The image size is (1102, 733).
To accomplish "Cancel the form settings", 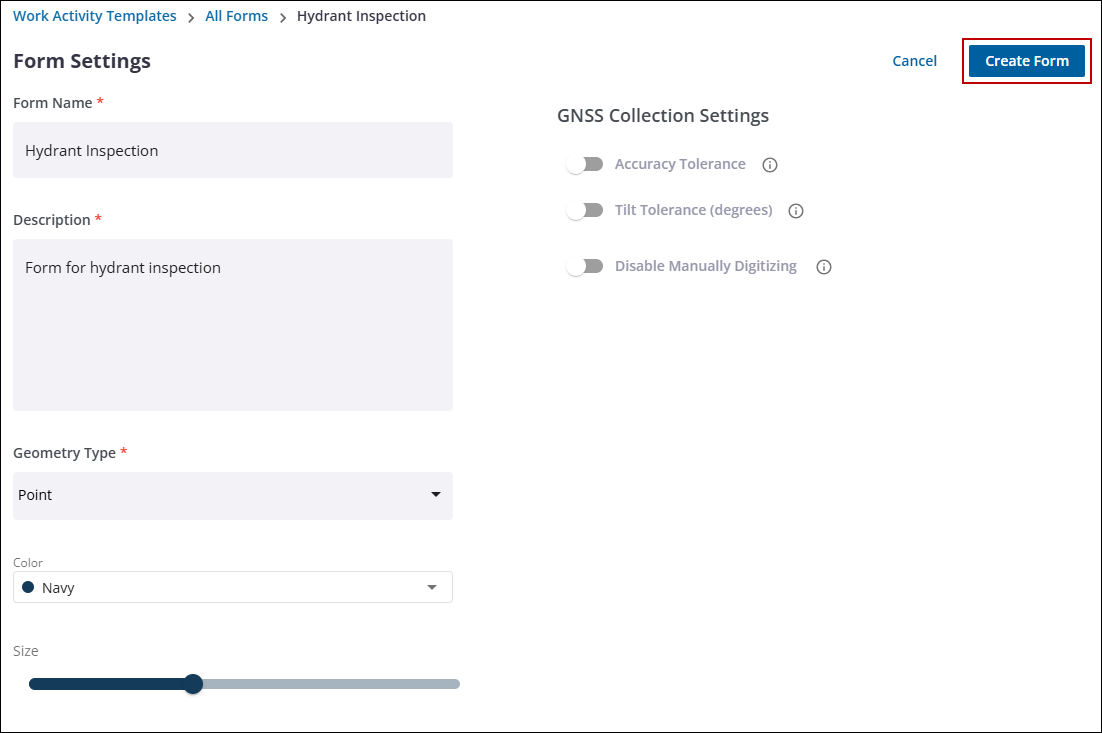I will (x=914, y=61).
